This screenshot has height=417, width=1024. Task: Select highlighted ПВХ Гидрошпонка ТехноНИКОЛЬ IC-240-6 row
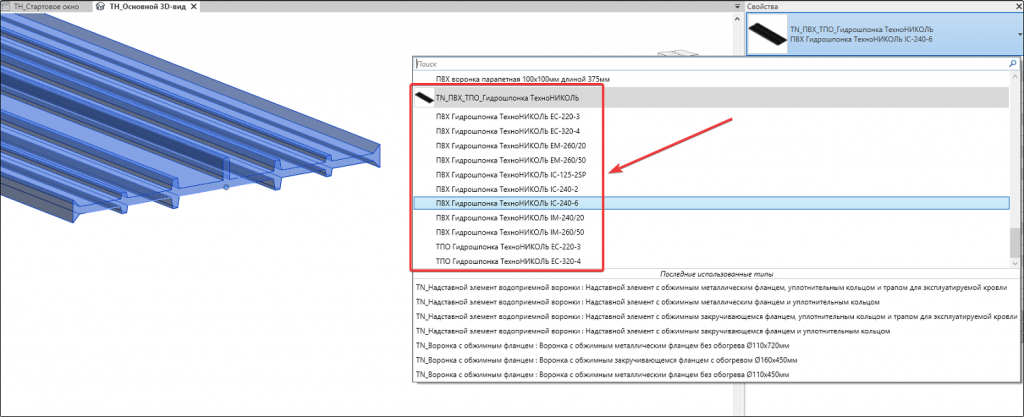[x=712, y=204]
